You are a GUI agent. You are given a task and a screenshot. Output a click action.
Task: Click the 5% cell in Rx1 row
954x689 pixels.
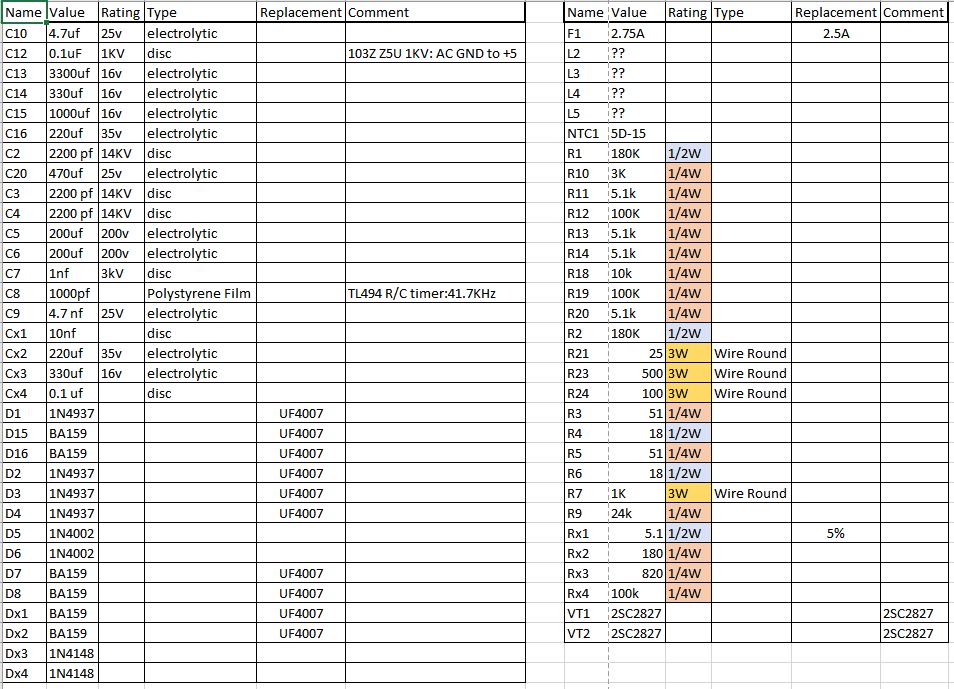[x=835, y=534]
